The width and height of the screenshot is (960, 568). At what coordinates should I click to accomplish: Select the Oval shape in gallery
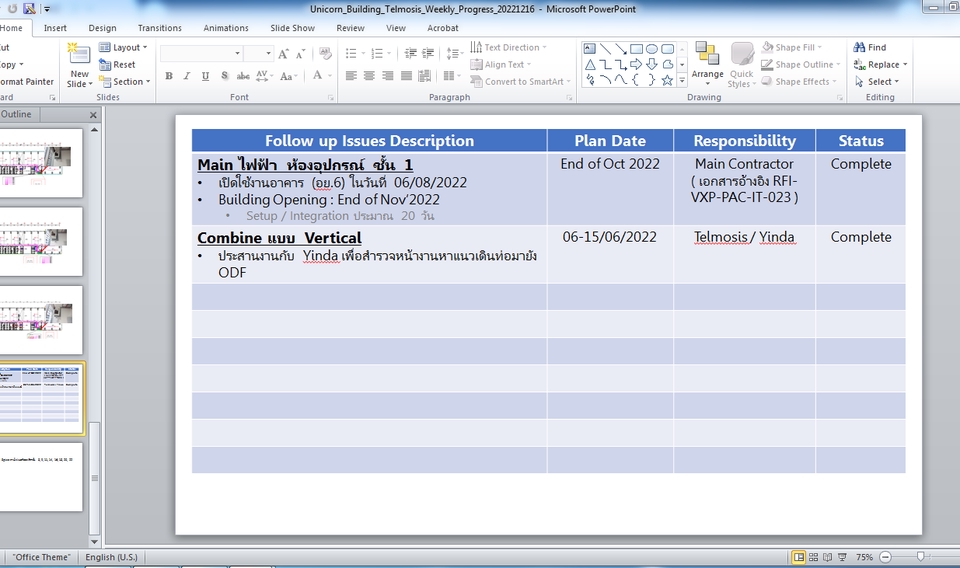[x=652, y=49]
